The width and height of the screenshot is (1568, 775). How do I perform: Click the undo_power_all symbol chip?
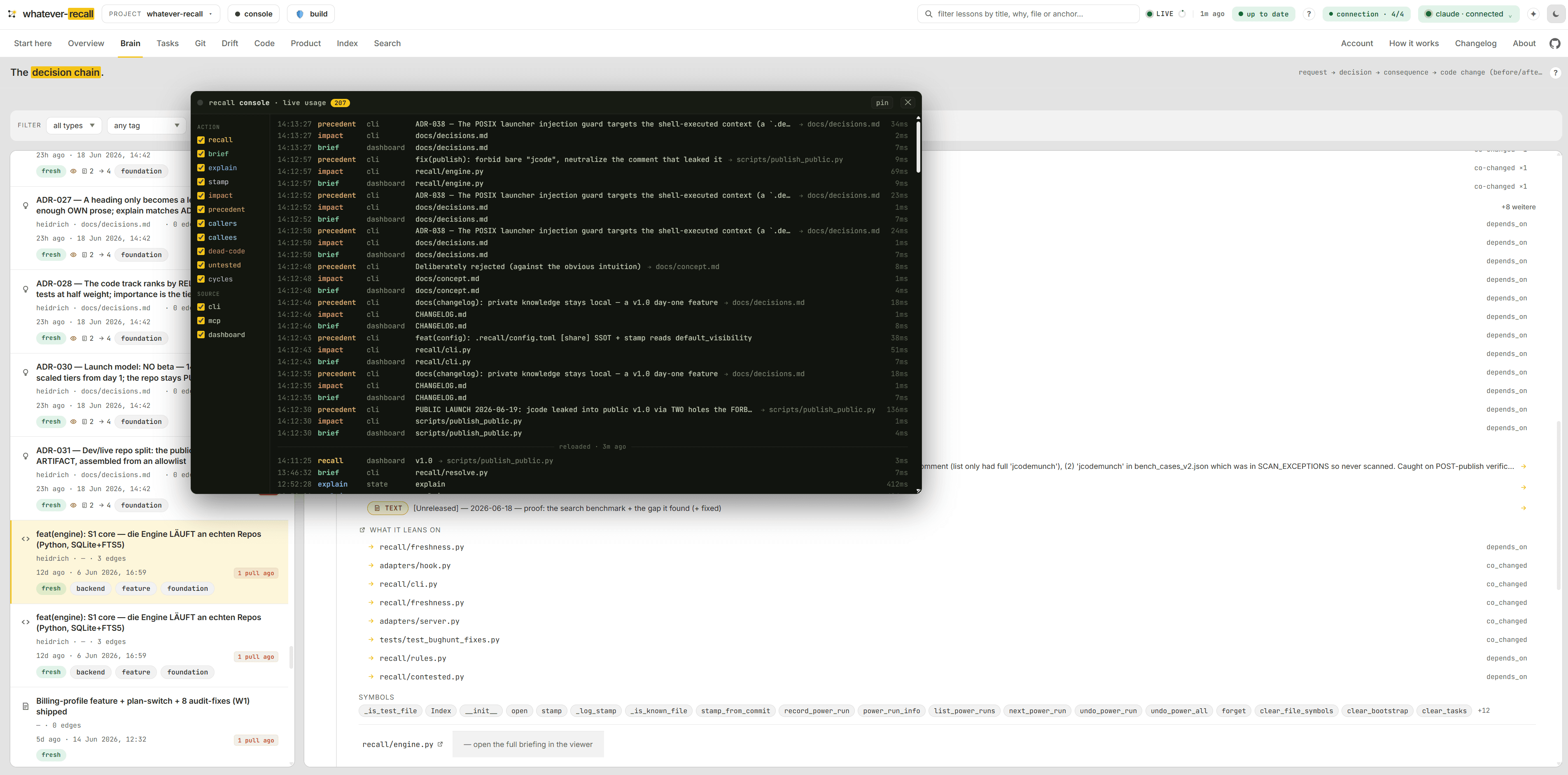[x=1179, y=710]
